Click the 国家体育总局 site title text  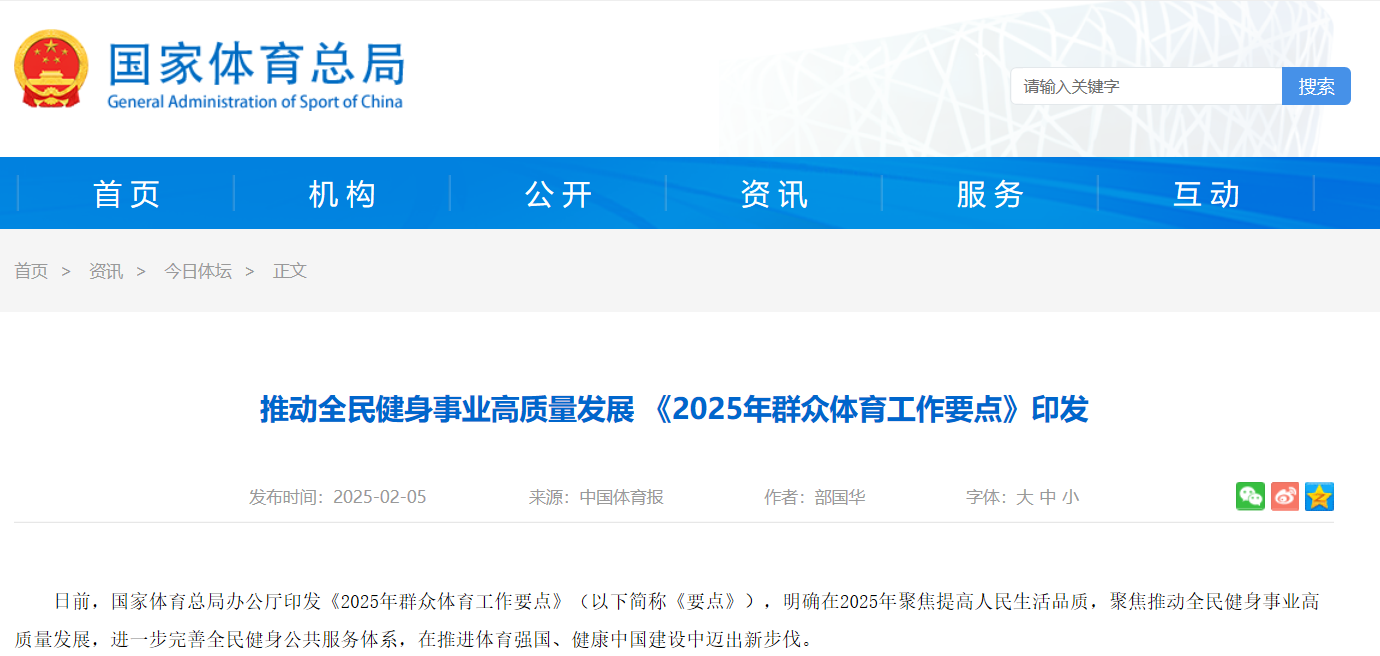pyautogui.click(x=256, y=64)
